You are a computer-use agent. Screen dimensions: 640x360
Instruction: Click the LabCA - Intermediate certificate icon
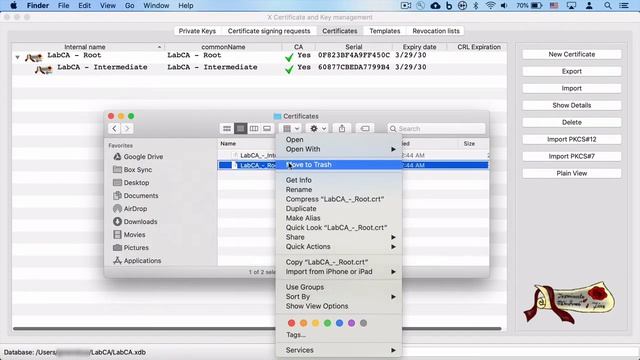point(43,69)
